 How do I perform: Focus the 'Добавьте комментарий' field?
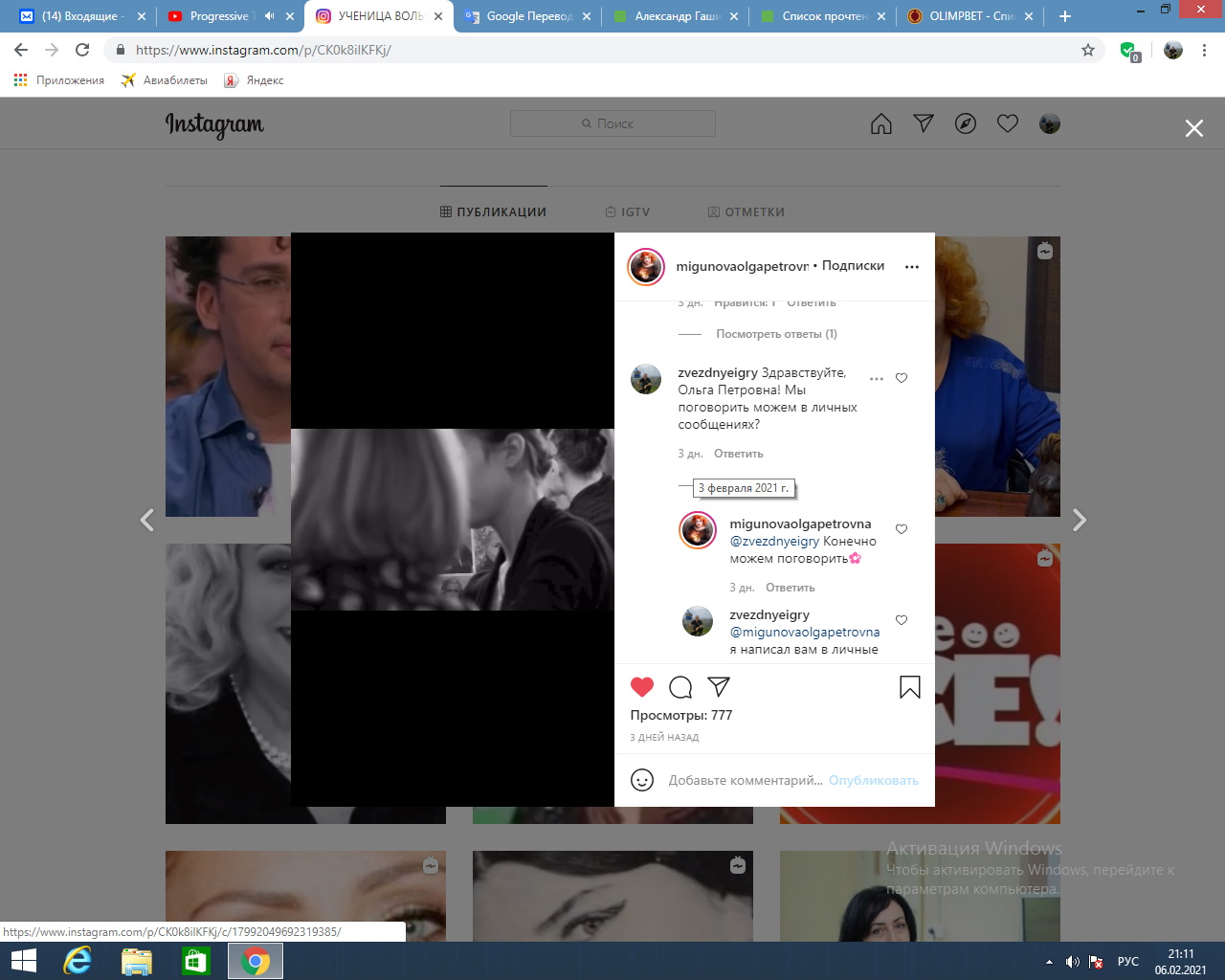coord(746,780)
